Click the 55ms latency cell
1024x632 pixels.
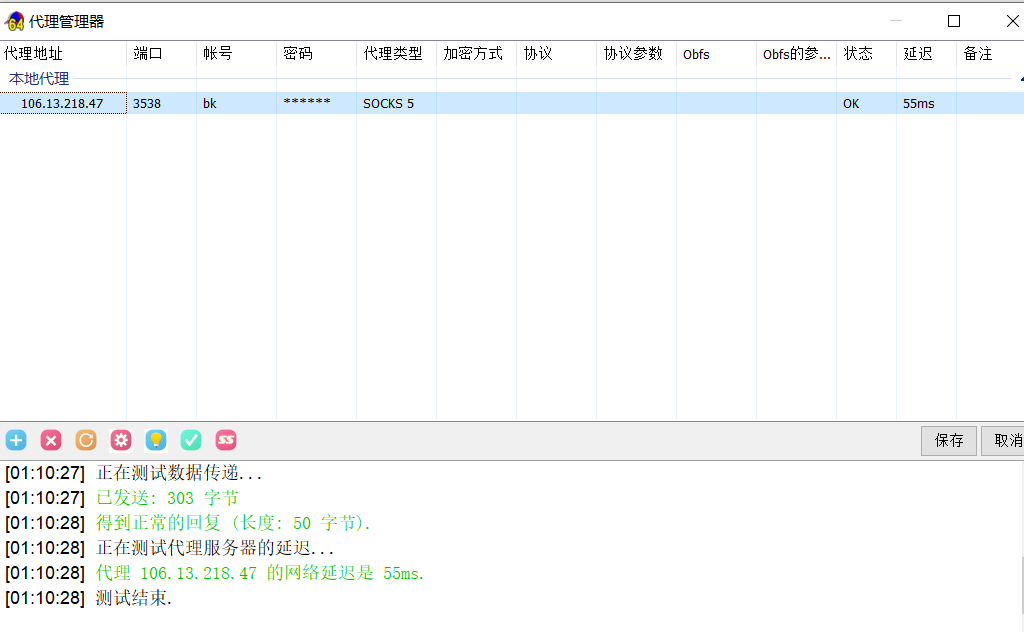(919, 104)
